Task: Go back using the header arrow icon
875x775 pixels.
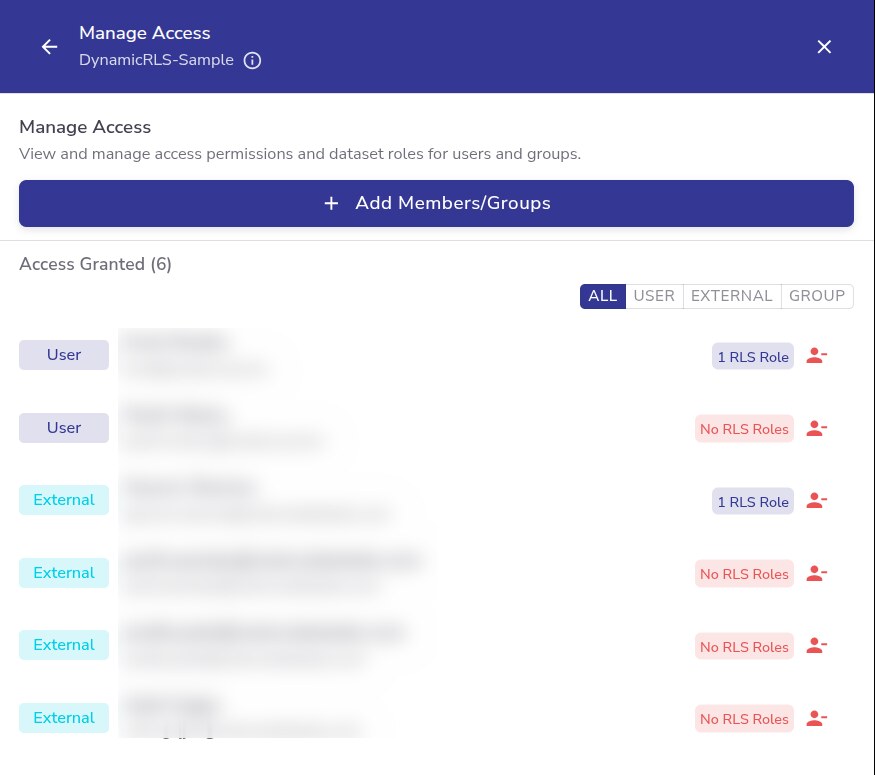Action: [49, 47]
